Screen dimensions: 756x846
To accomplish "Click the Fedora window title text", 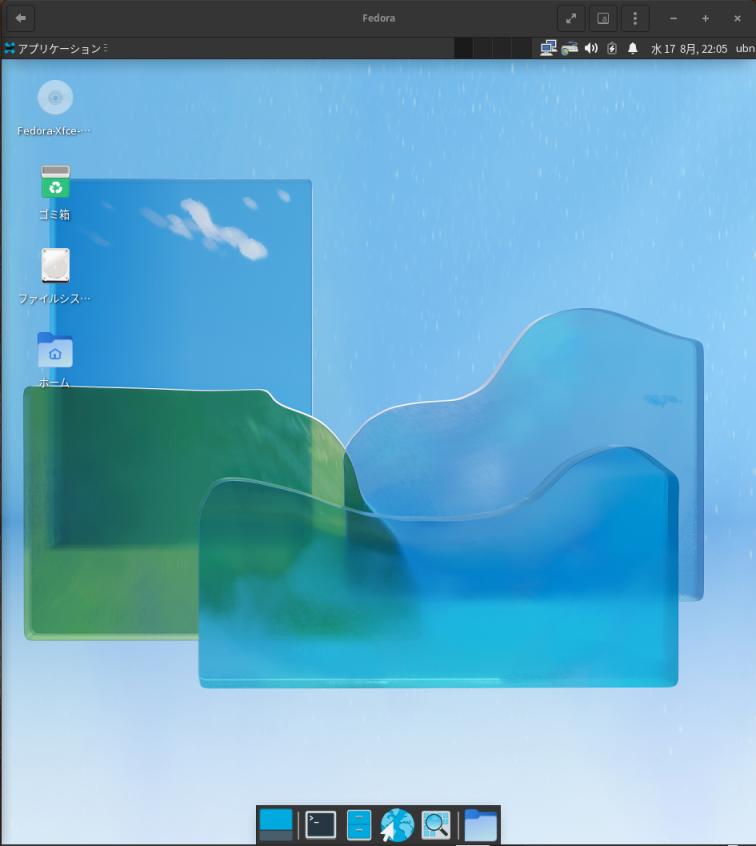I will click(378, 18).
